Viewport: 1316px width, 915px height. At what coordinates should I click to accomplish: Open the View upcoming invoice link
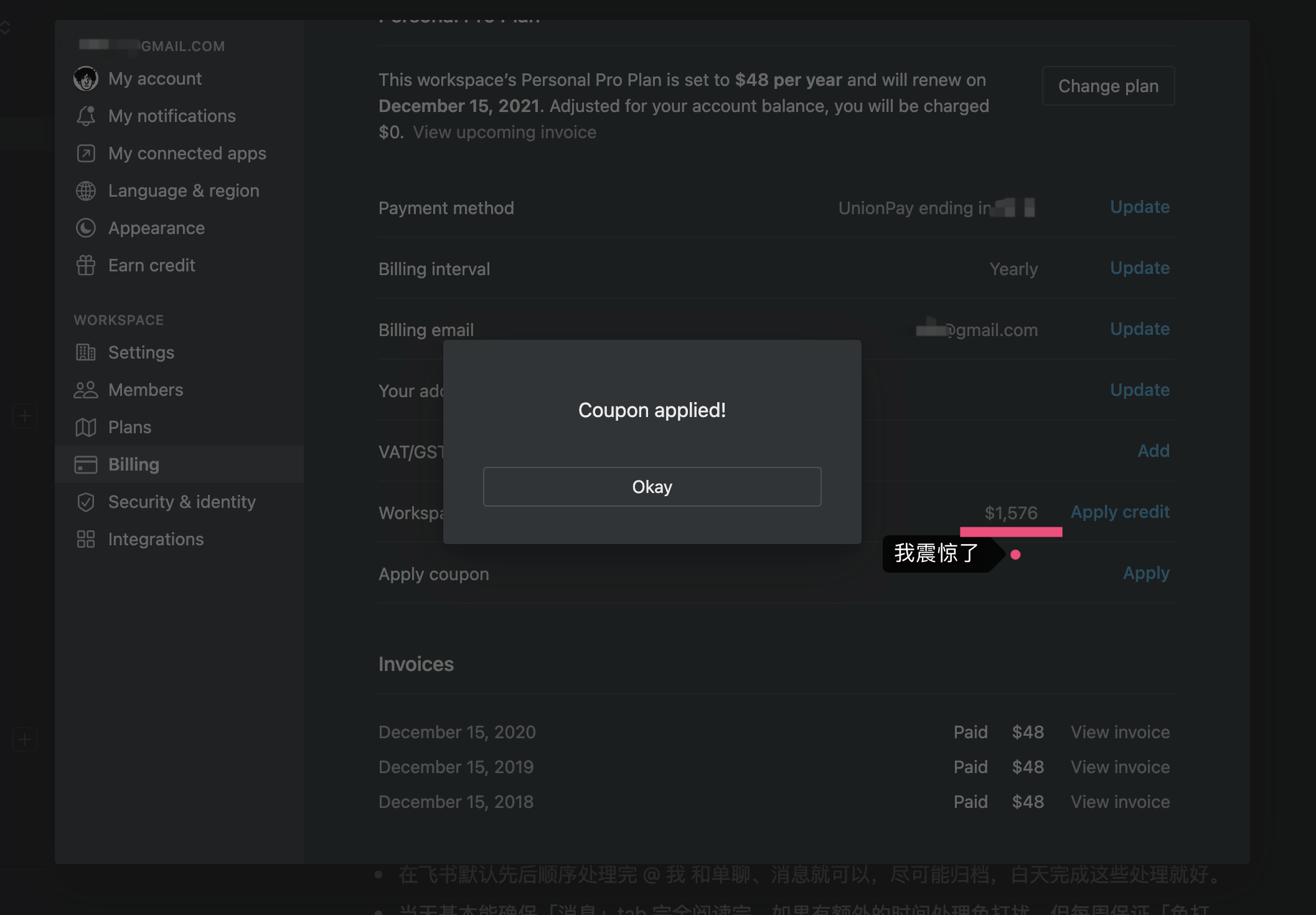(x=504, y=133)
